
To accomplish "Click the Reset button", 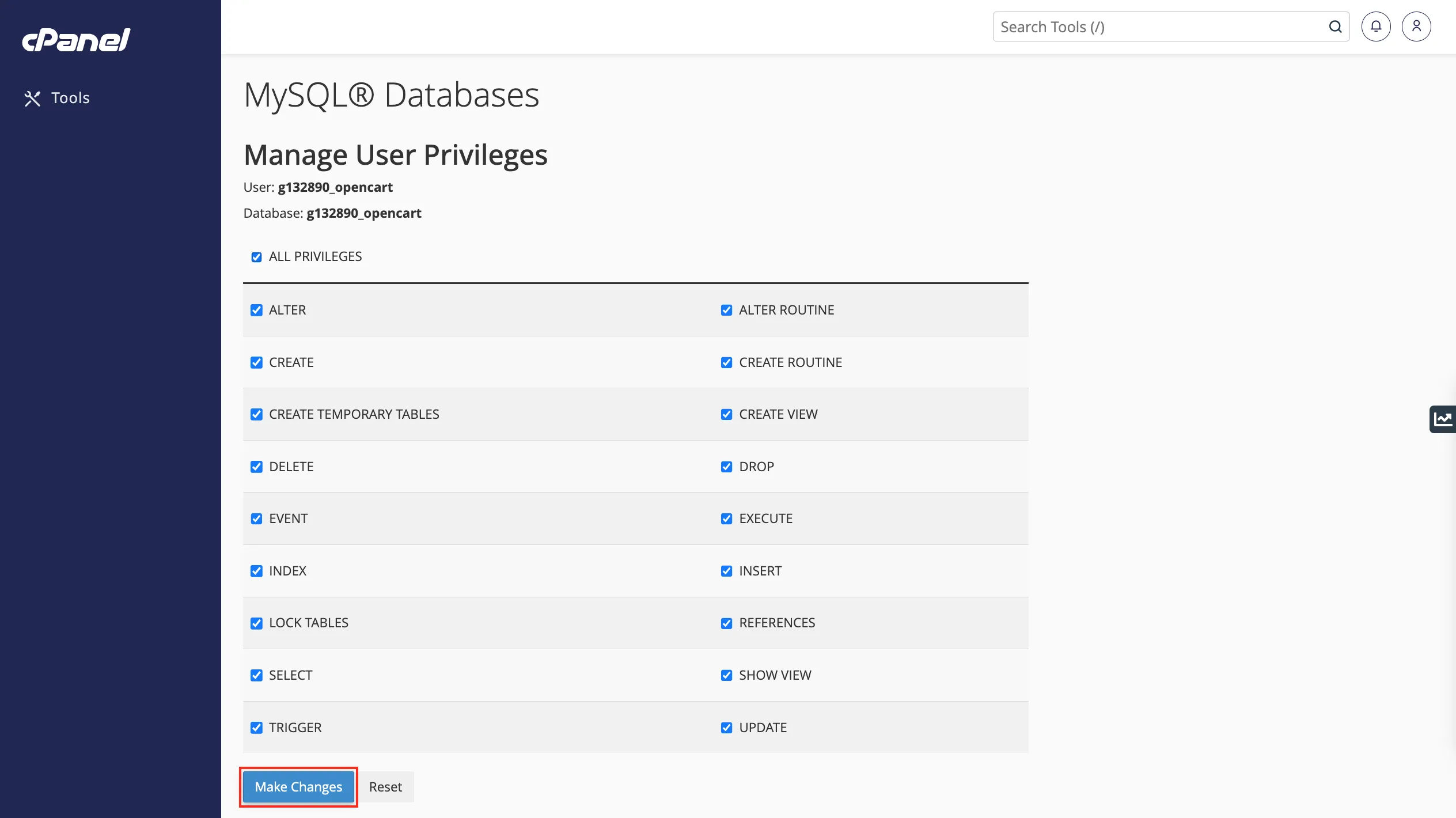I will [x=385, y=787].
